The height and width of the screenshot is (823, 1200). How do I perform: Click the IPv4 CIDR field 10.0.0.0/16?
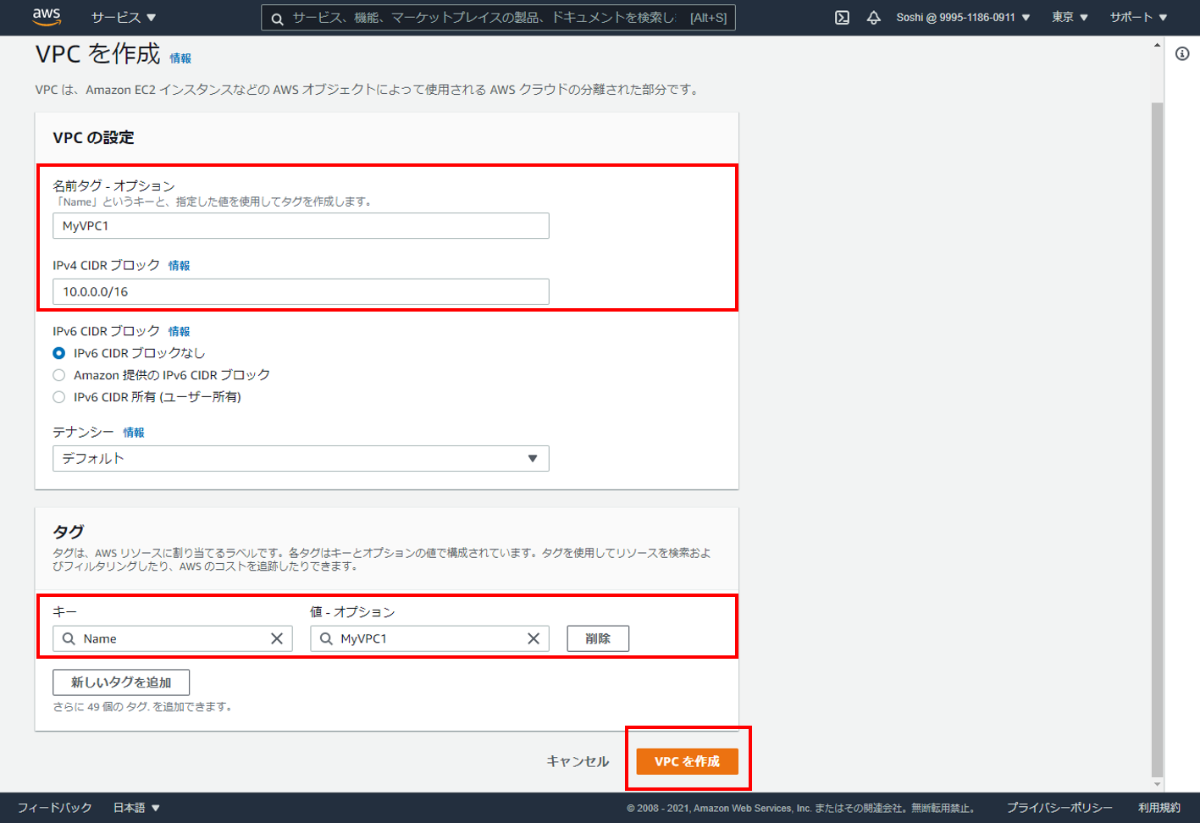[x=301, y=291]
